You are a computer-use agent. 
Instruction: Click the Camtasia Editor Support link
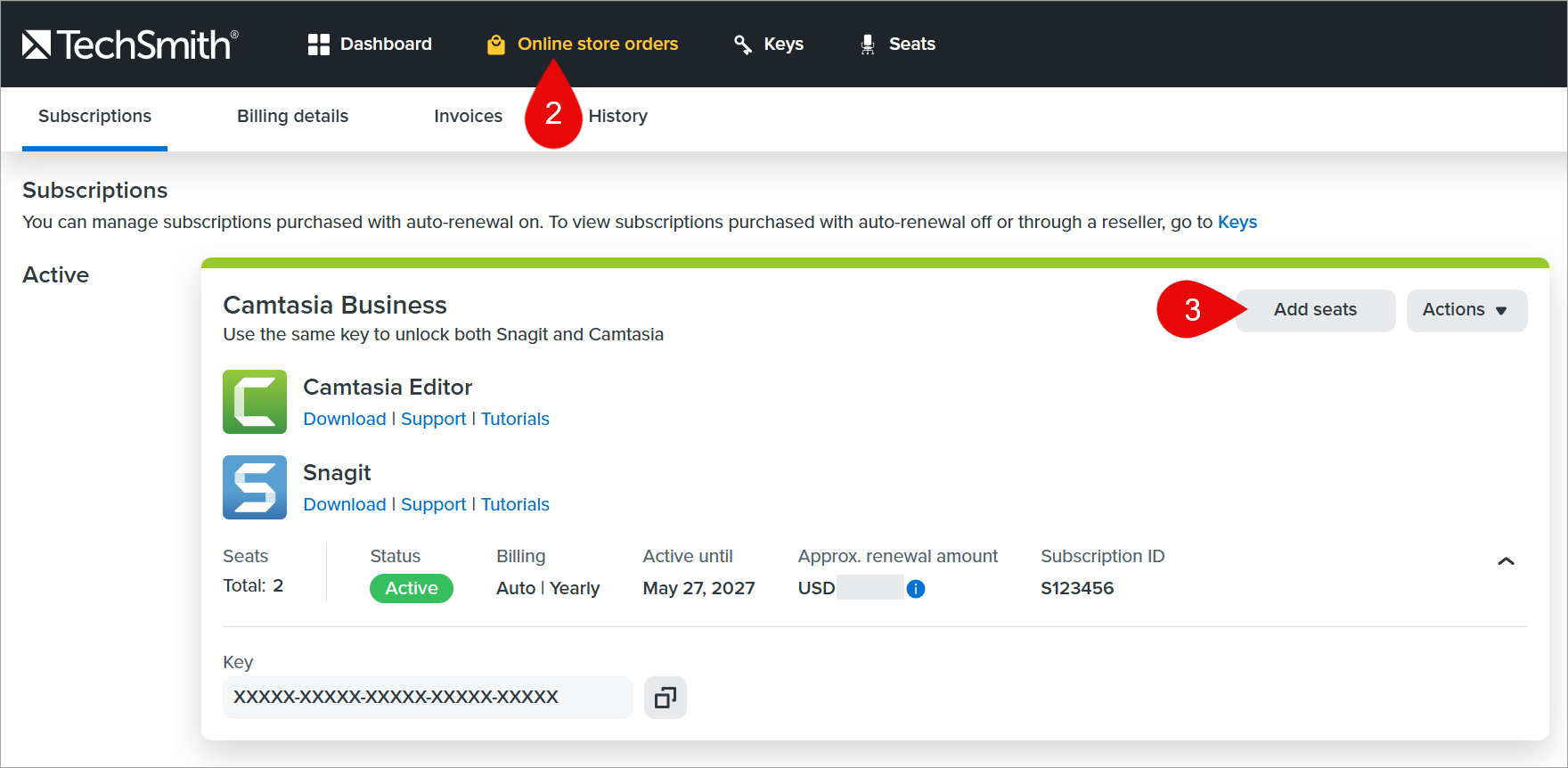tap(433, 419)
